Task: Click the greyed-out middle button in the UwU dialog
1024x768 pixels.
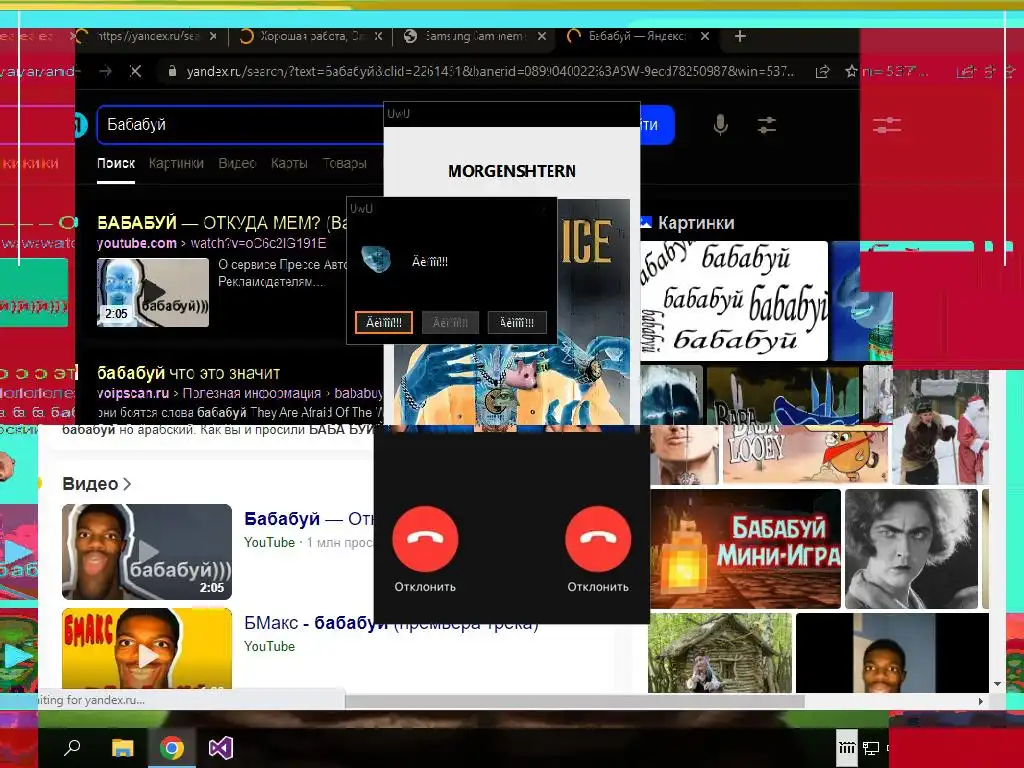Action: pos(451,322)
